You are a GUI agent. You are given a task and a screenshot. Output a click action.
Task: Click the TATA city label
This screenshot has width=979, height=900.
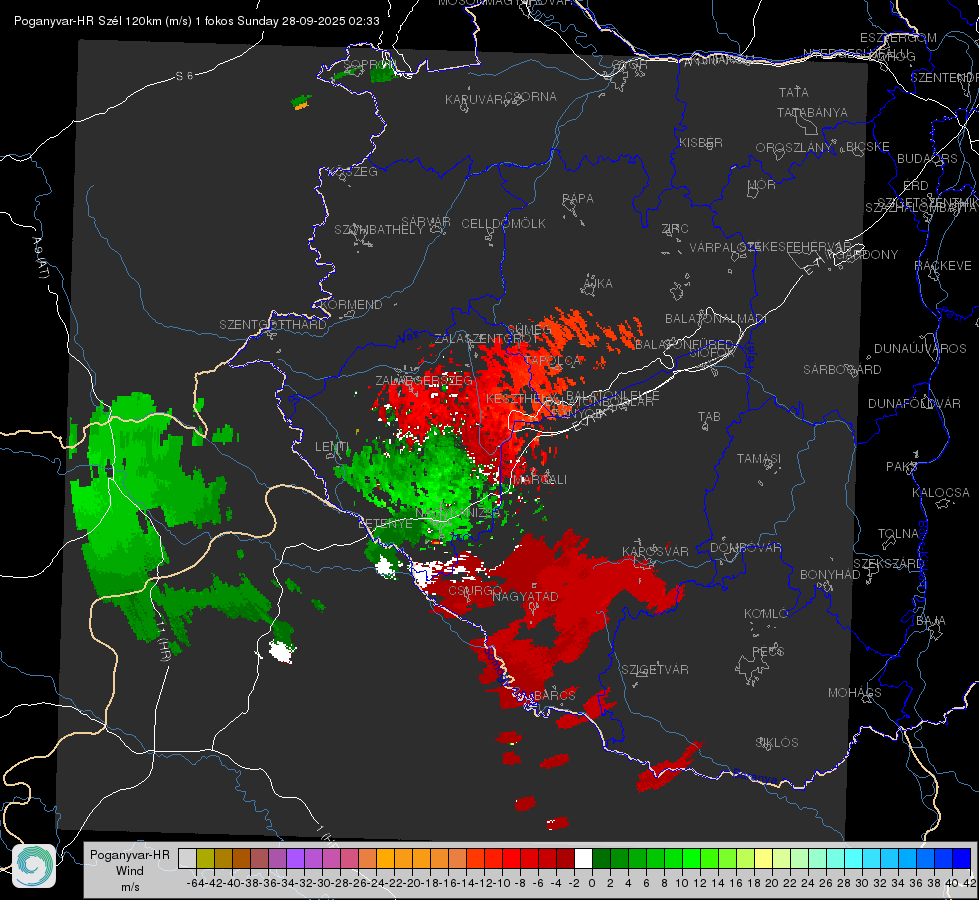point(794,92)
